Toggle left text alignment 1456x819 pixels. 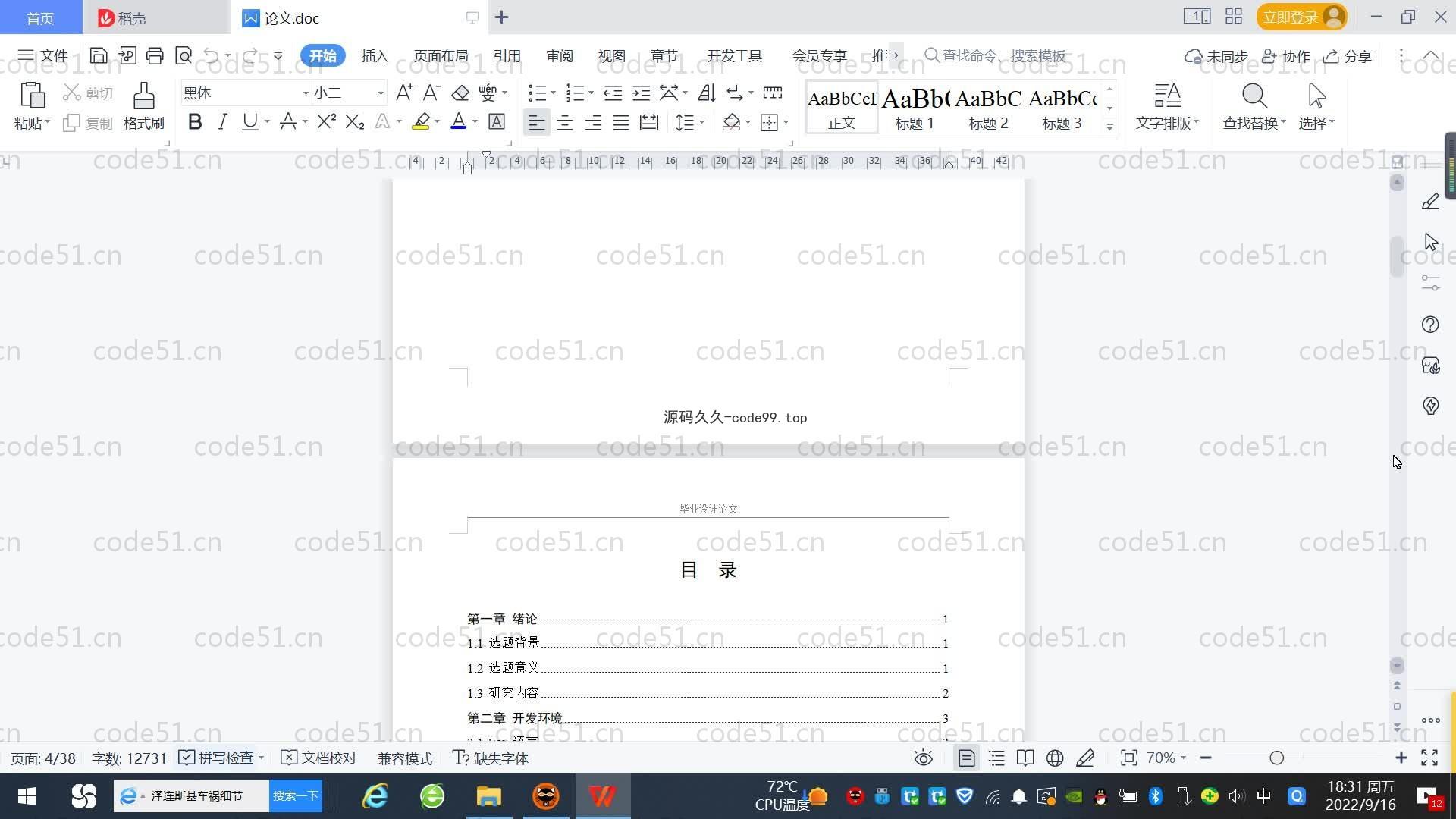[536, 122]
